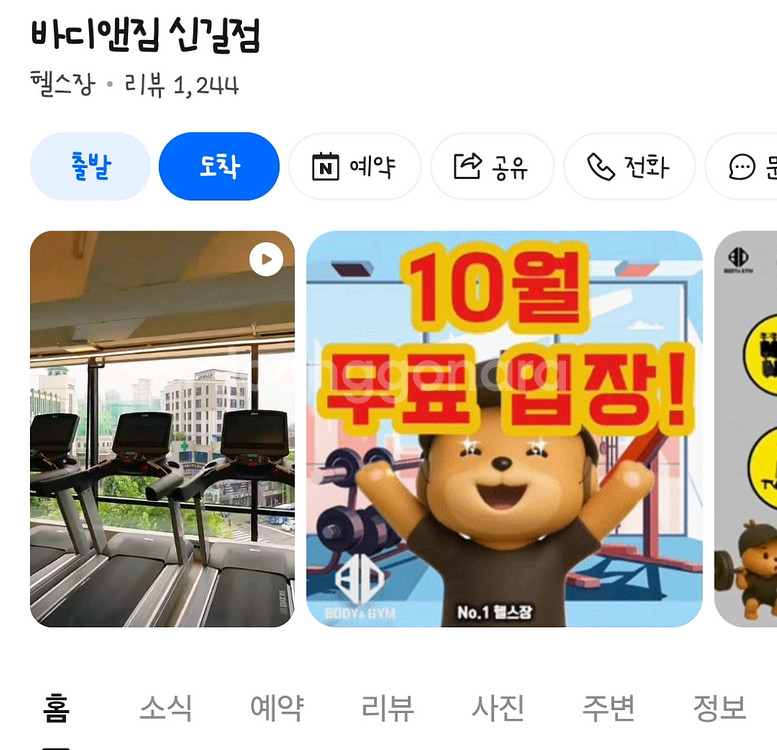Switch to the 주변 tab
Screen dimensions: 777x750
(609, 708)
